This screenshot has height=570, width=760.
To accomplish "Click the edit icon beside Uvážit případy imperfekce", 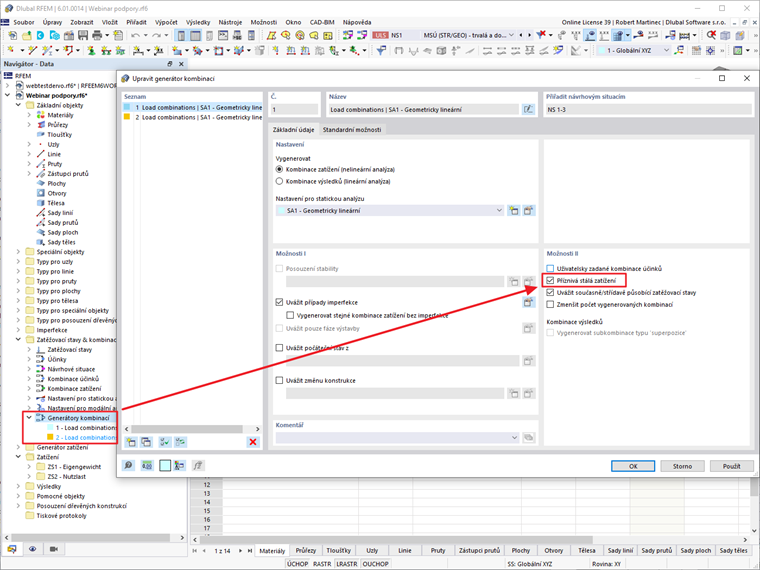I will coord(529,302).
